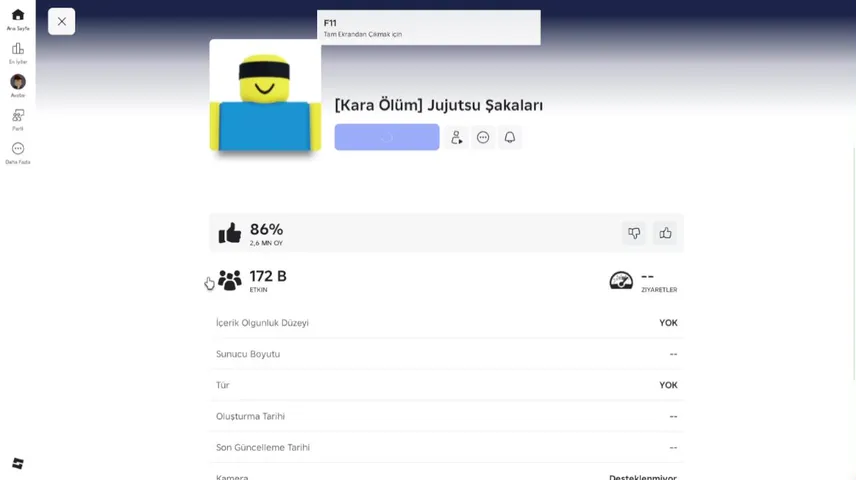Click the ZİYARETLER label
Screen dimensions: 856x480
tap(659, 290)
